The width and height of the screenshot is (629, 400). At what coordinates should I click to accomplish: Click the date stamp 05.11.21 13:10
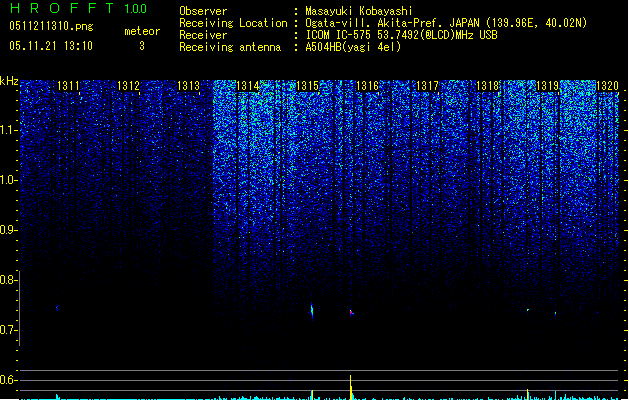click(x=51, y=46)
